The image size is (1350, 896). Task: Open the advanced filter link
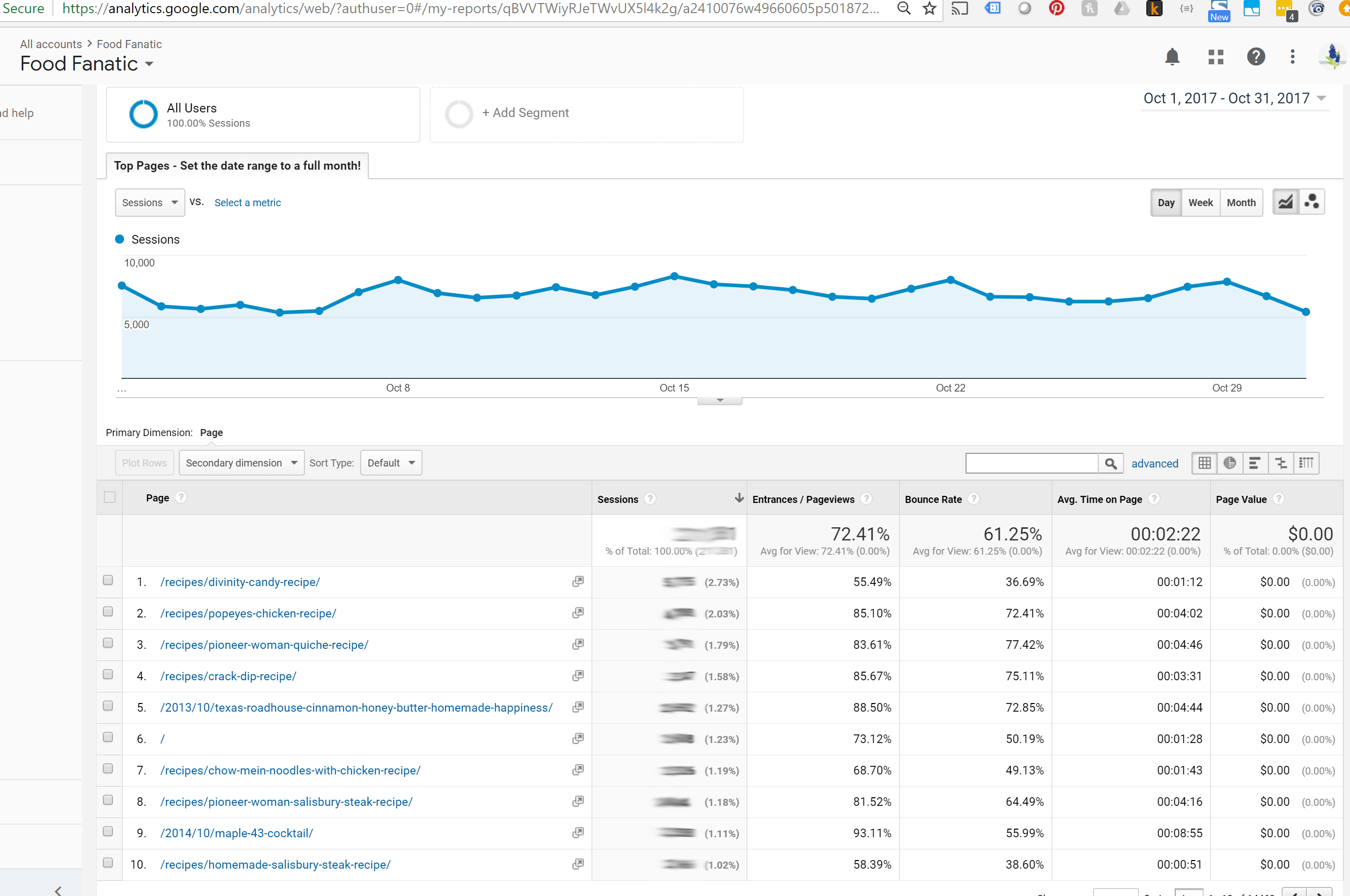[1154, 463]
